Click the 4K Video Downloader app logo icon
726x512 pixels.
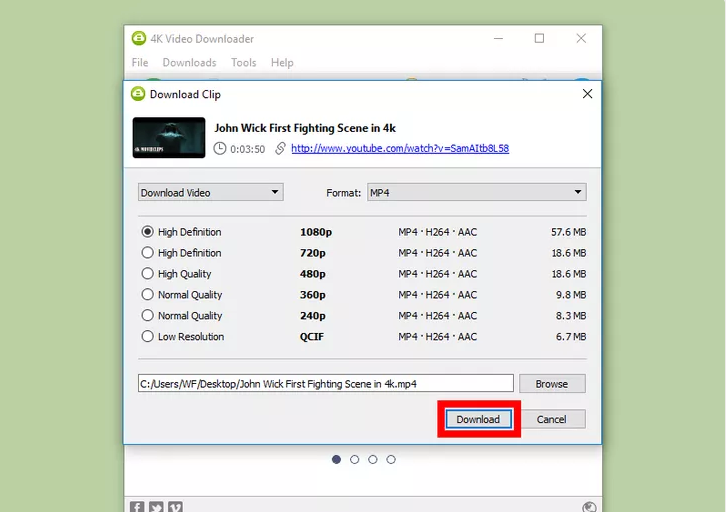point(138,38)
